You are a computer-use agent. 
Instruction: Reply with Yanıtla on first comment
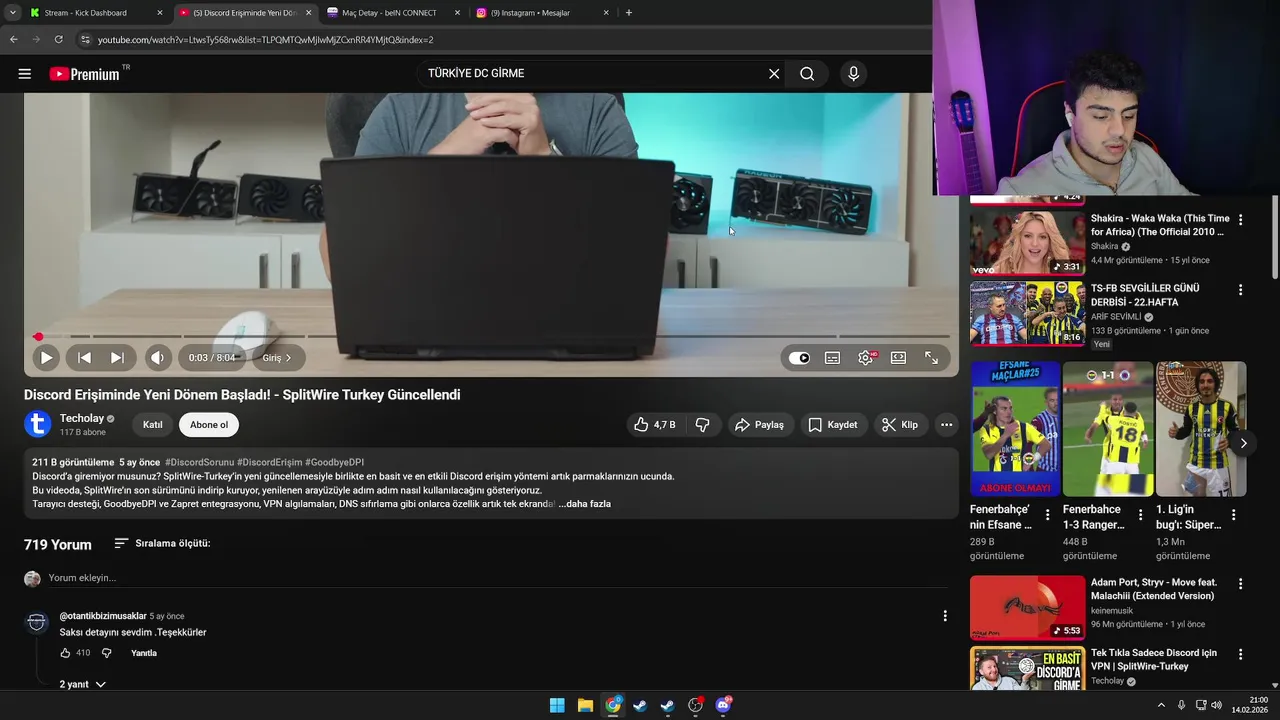[x=144, y=653]
